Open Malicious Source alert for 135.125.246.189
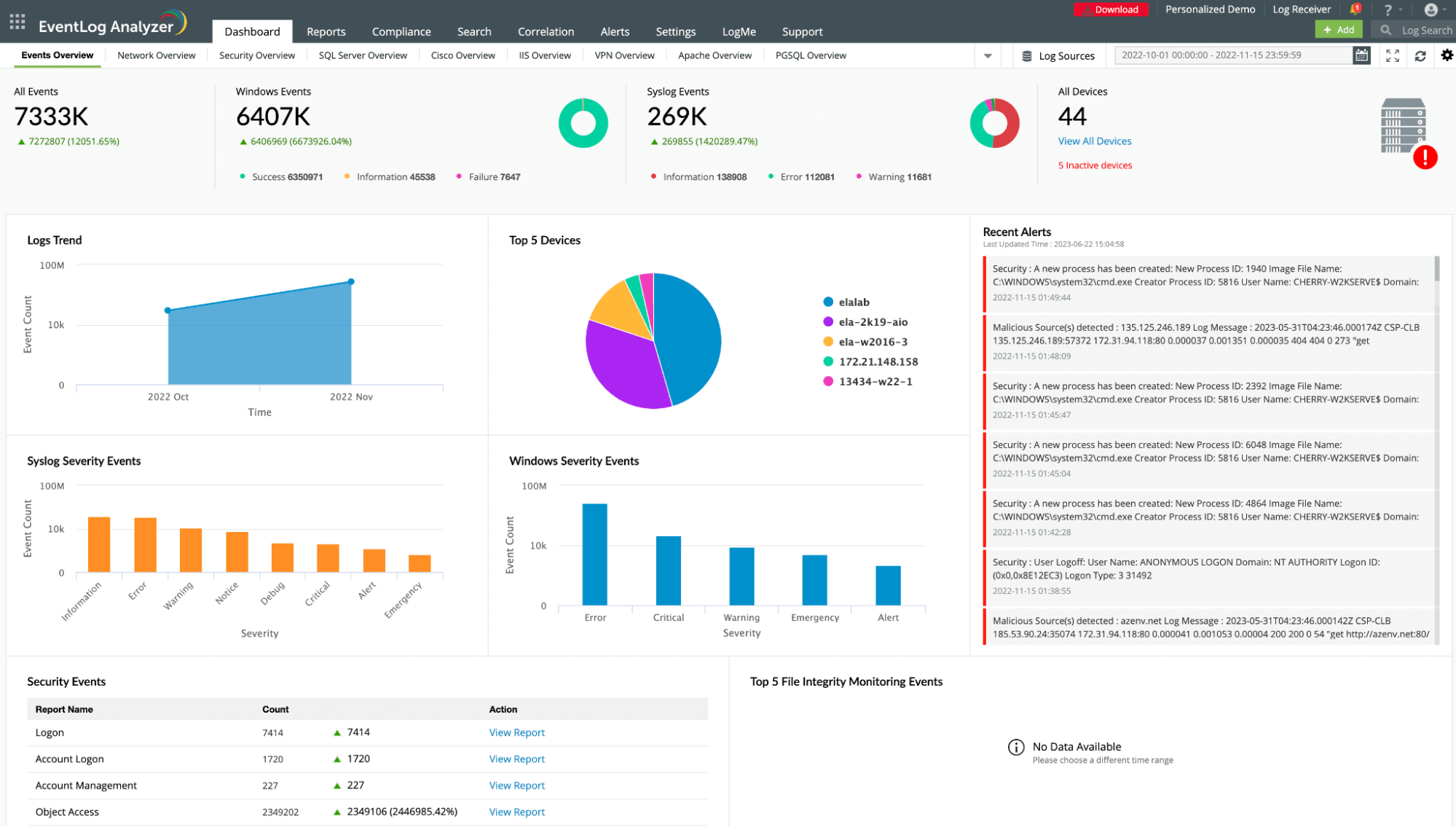 click(x=1208, y=342)
